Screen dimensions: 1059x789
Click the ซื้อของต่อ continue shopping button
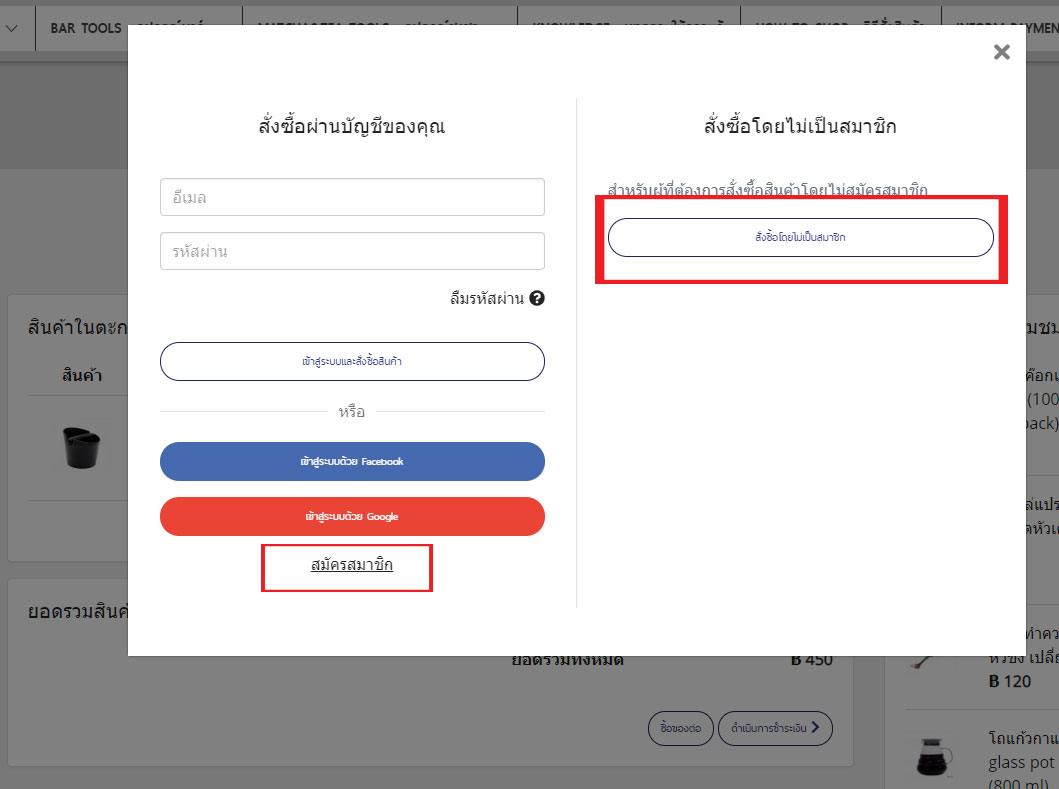coord(681,728)
